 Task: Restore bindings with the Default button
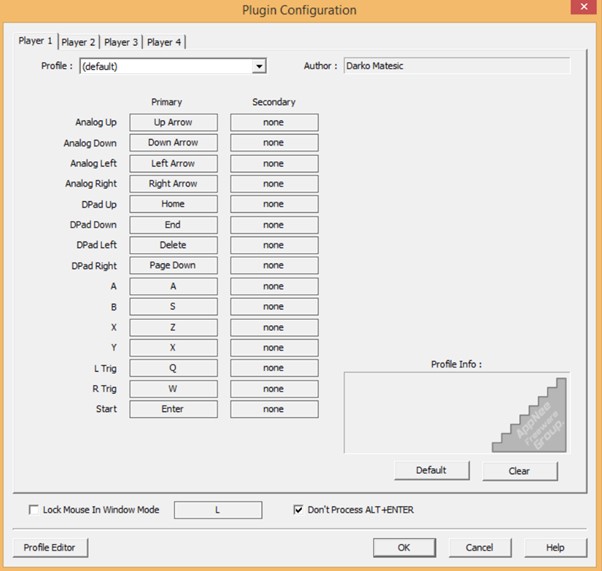(432, 470)
